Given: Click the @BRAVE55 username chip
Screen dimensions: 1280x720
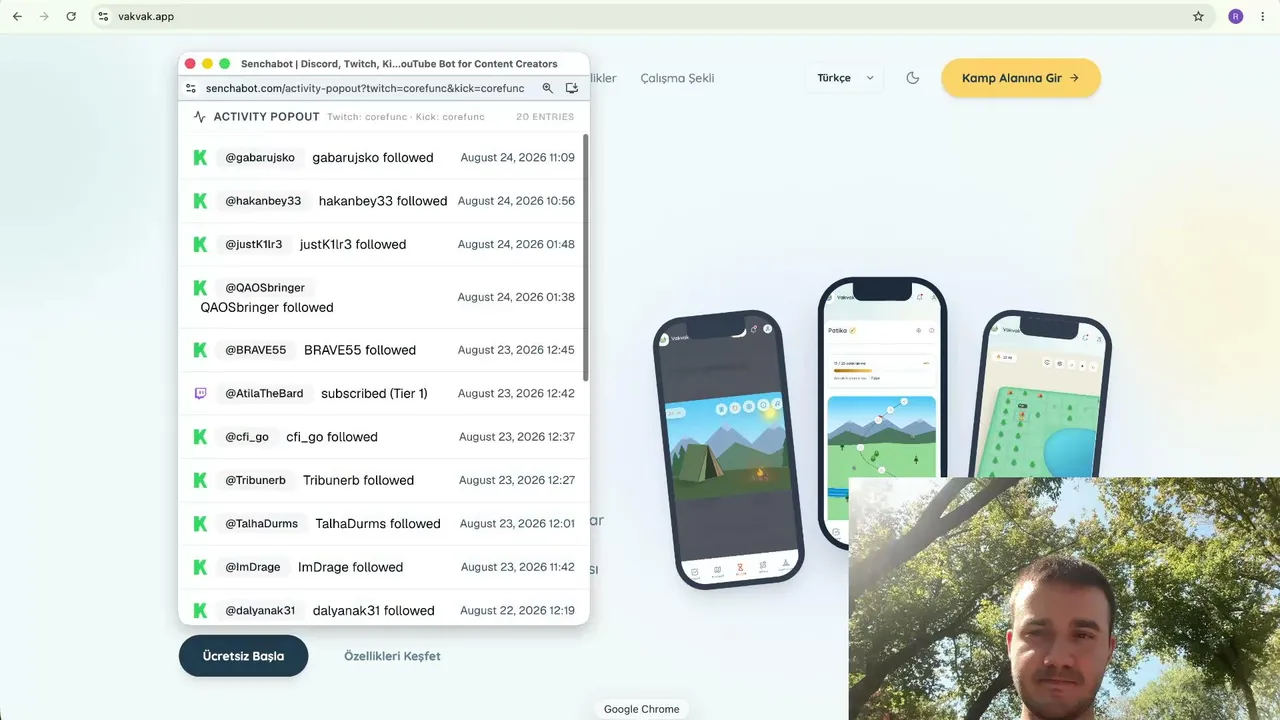Looking at the screenshot, I should [256, 350].
